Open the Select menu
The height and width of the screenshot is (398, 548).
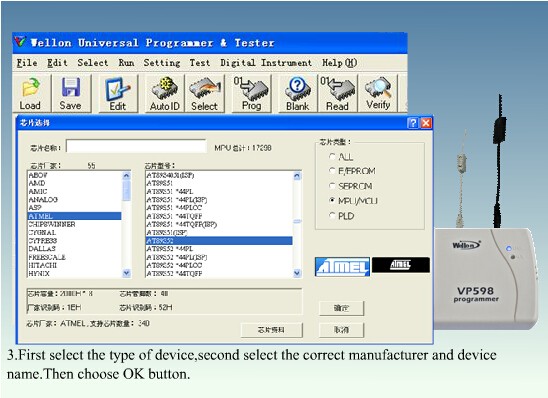point(93,63)
